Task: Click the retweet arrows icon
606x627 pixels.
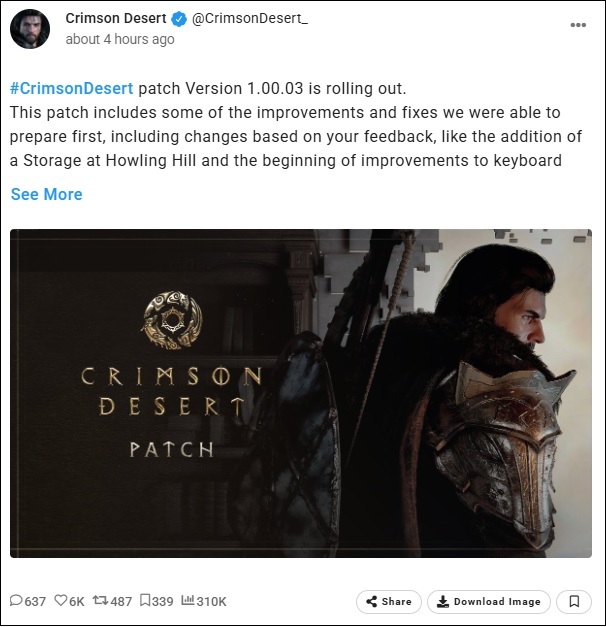Action: point(100,600)
